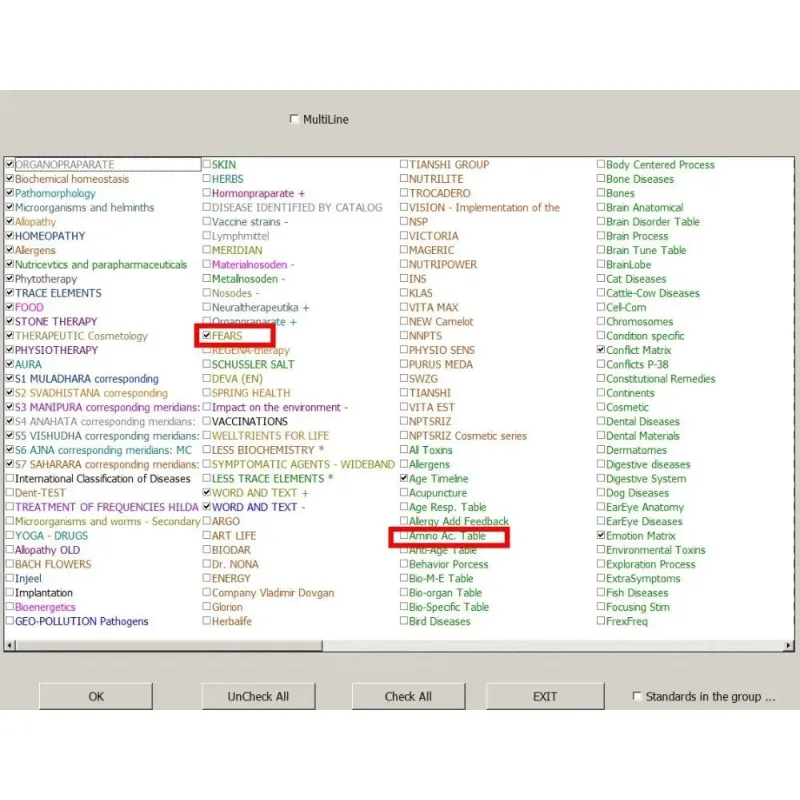Screen dimensions: 800x800
Task: Check the BACH FLOWERS checkbox
Action: pos(9,564)
